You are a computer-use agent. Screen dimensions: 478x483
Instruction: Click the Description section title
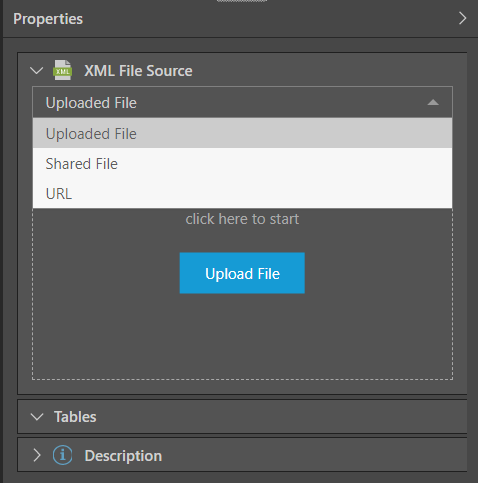coord(123,456)
